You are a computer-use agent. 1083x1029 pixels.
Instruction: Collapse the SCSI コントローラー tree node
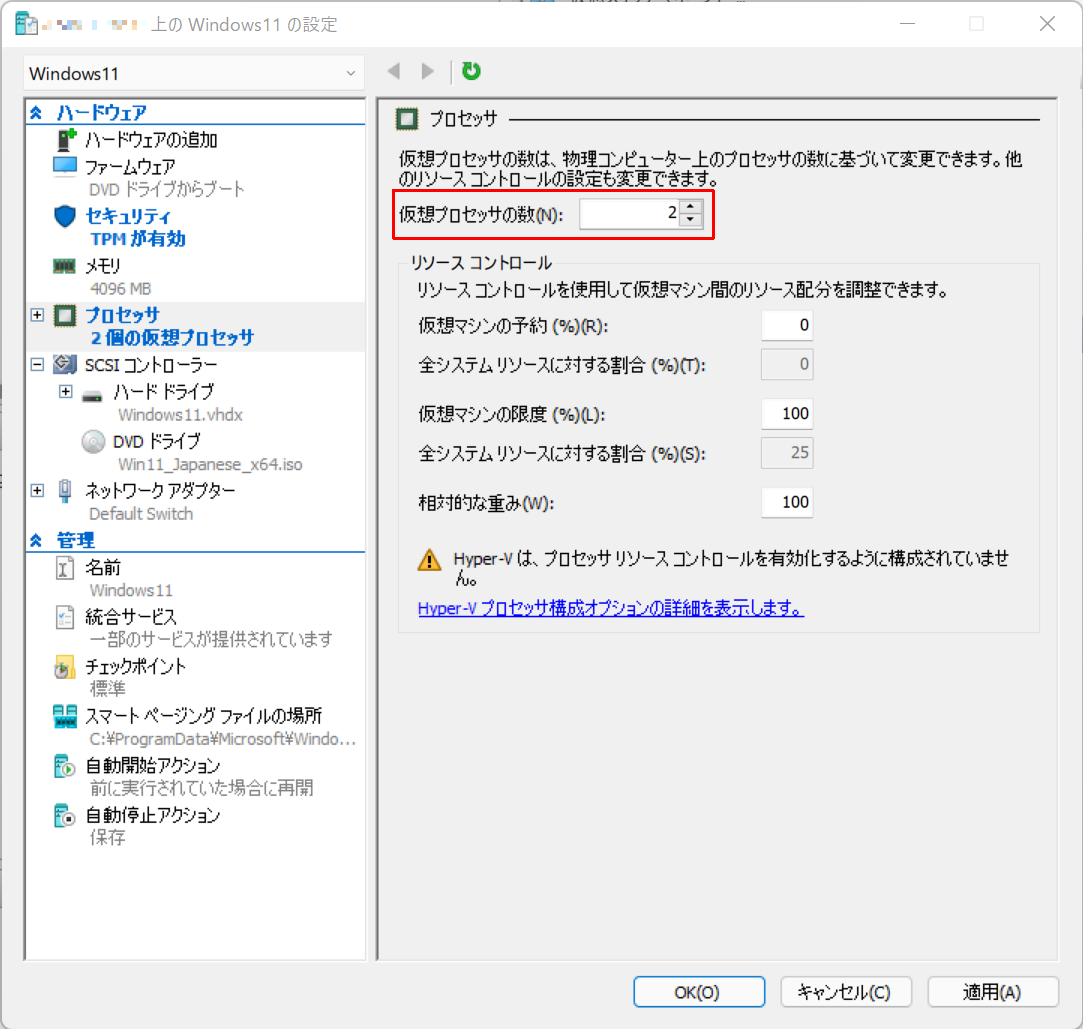pyautogui.click(x=37, y=364)
